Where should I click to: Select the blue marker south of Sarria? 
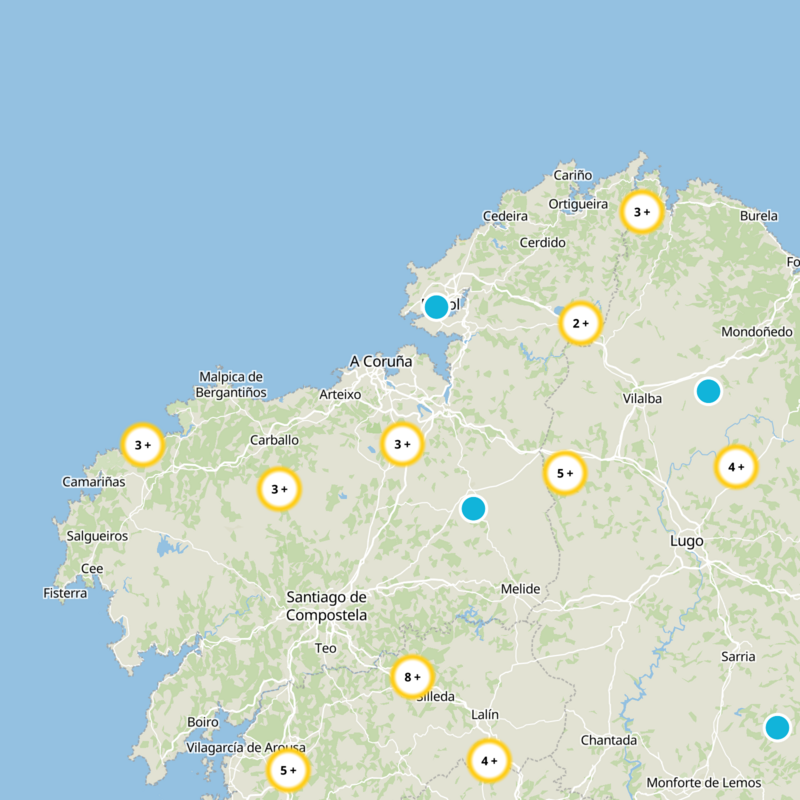point(777,728)
